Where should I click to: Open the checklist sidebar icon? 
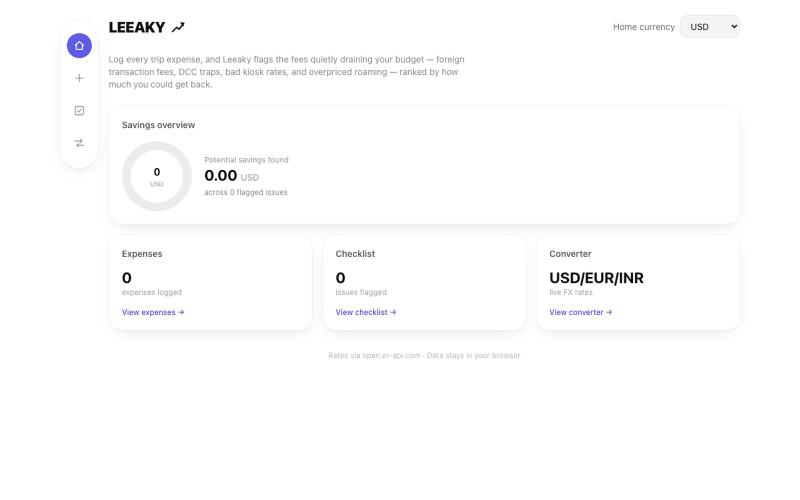pyautogui.click(x=79, y=111)
